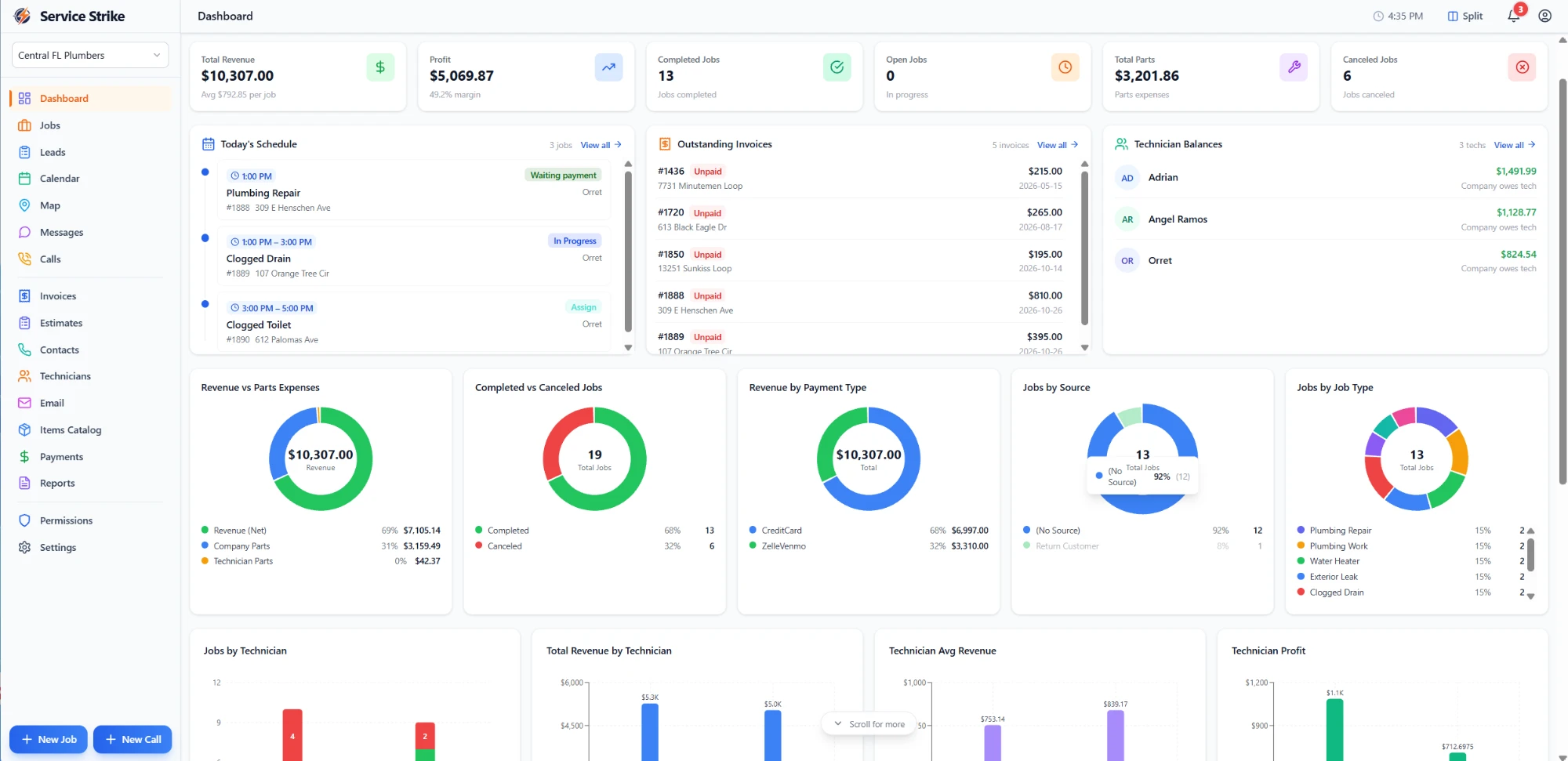Expand the Scroll for more chevron

[837, 724]
